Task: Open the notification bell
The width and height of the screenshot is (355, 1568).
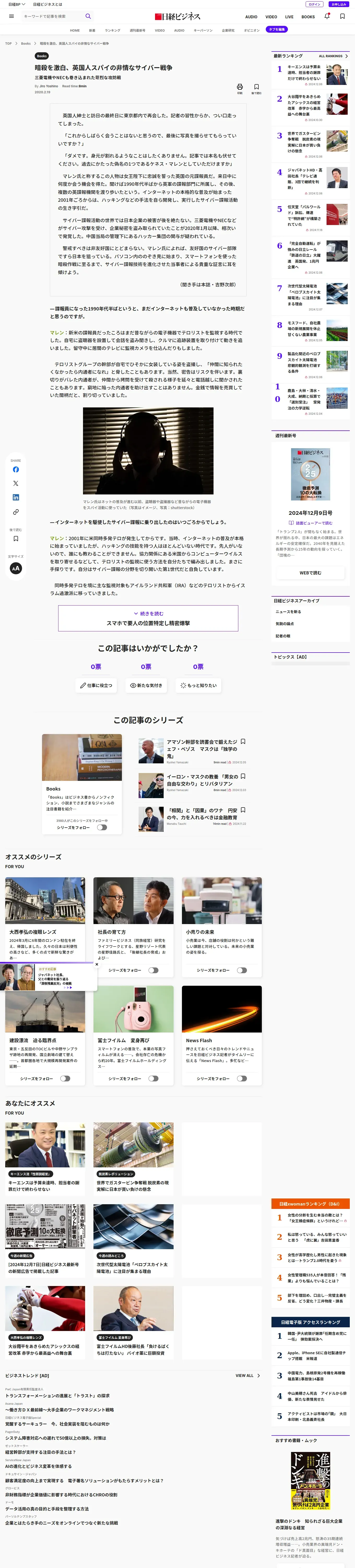Action: [327, 16]
